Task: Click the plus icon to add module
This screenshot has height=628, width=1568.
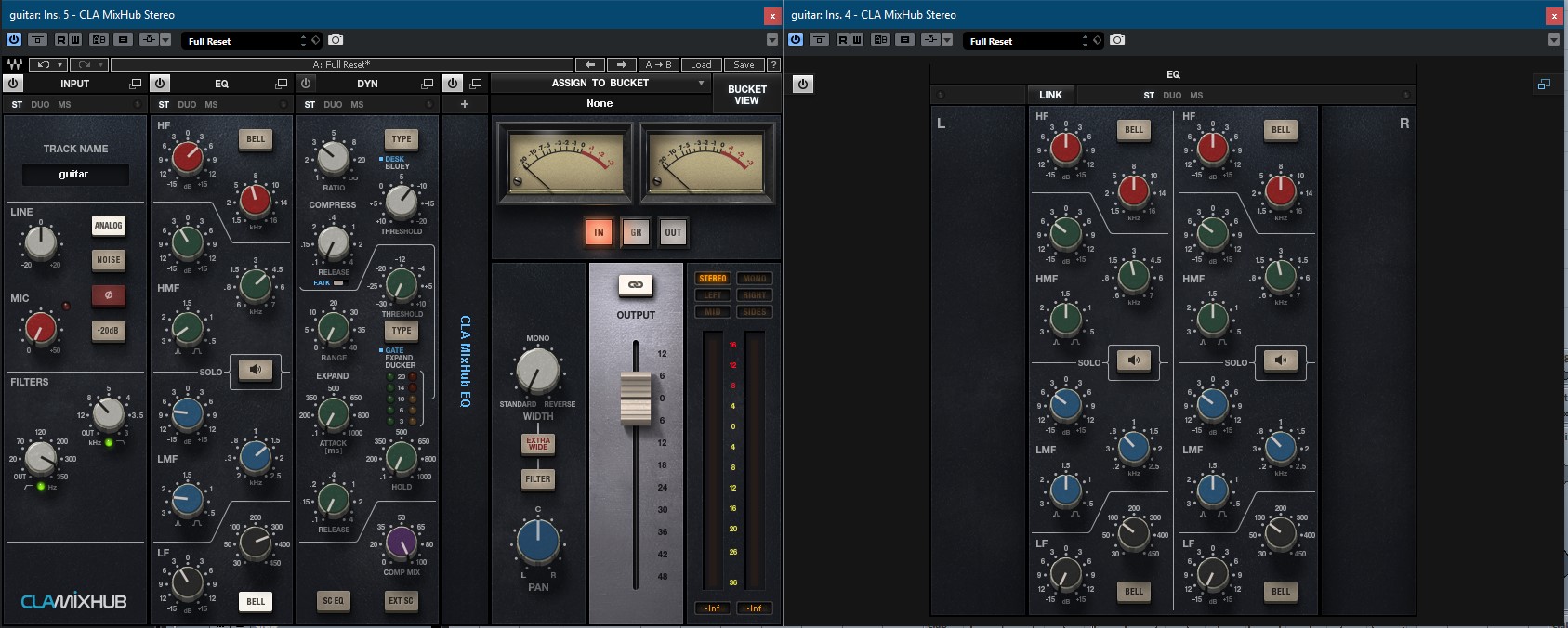Action: coord(465,104)
